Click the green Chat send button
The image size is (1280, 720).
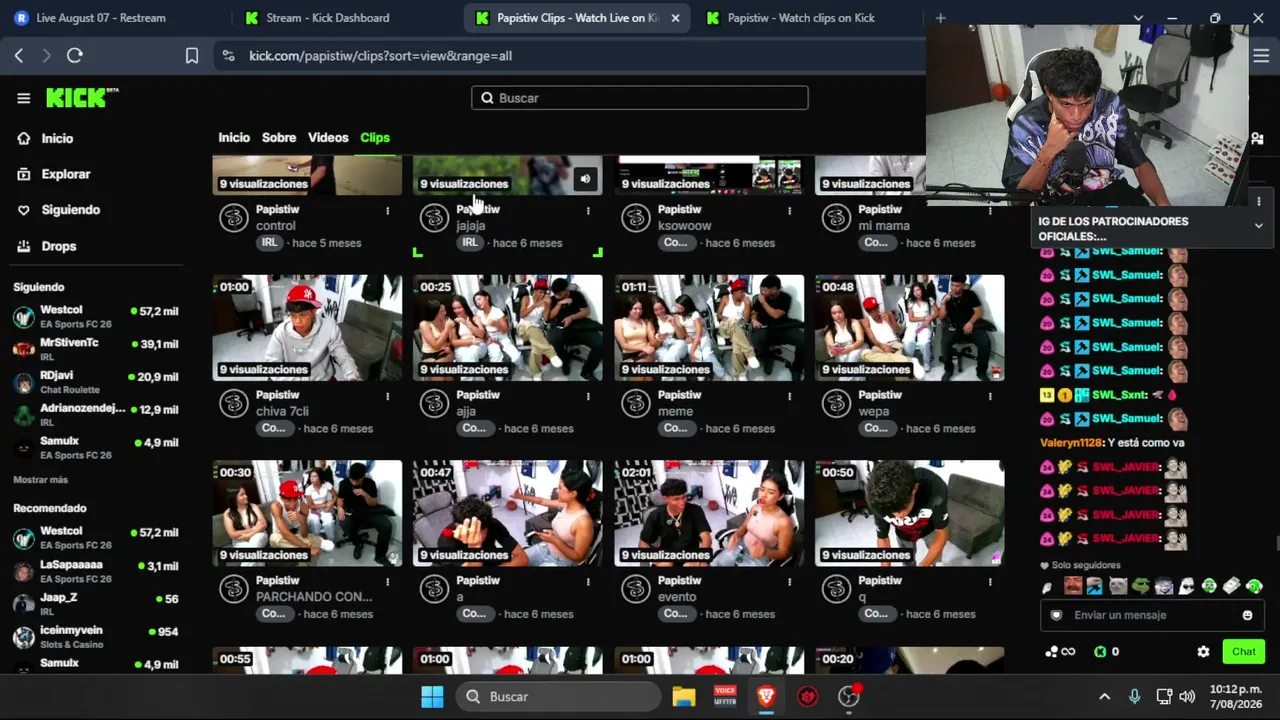(x=1244, y=652)
